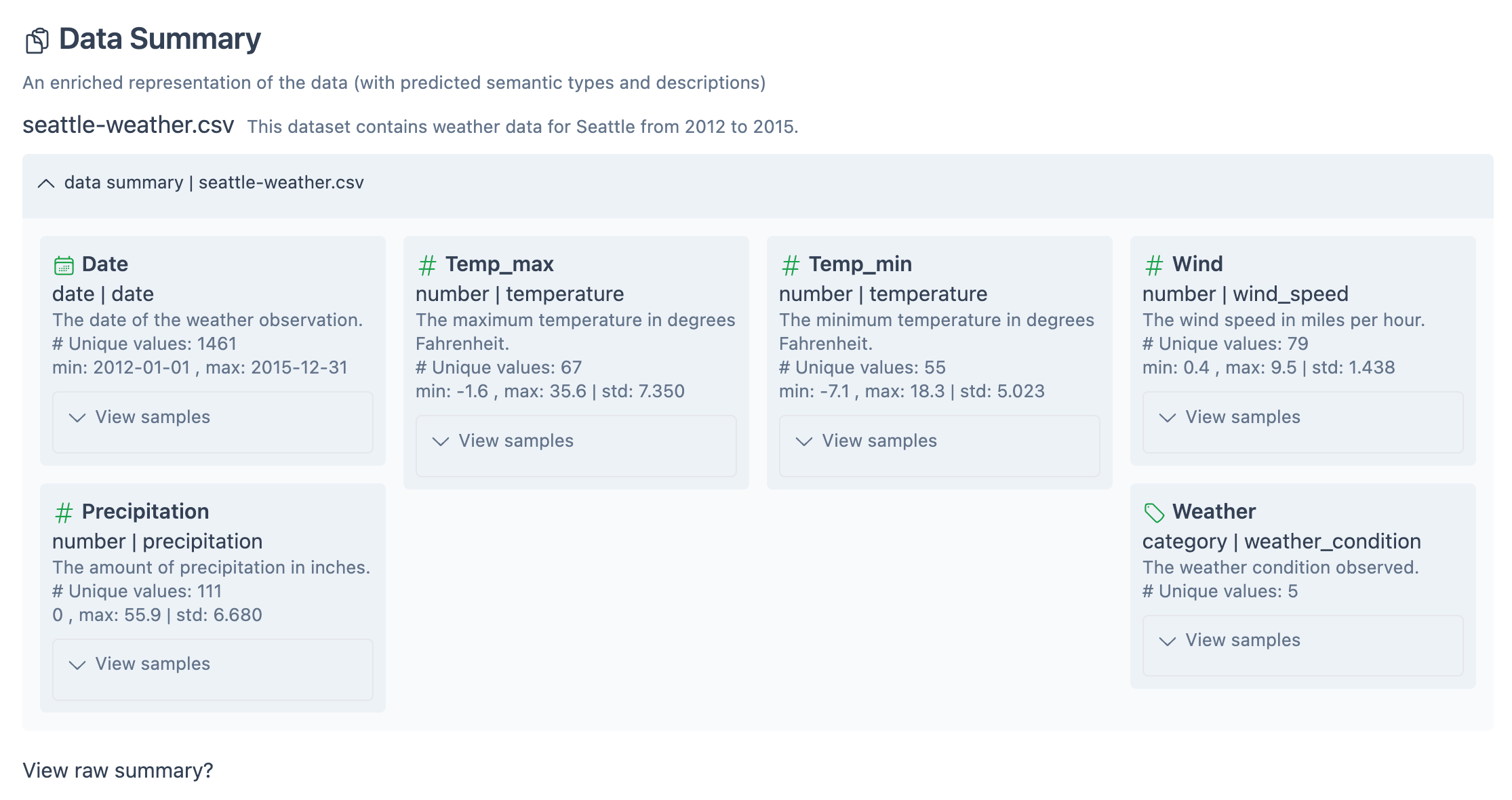Collapse the data summary panel
The width and height of the screenshot is (1512, 800).
[x=46, y=183]
